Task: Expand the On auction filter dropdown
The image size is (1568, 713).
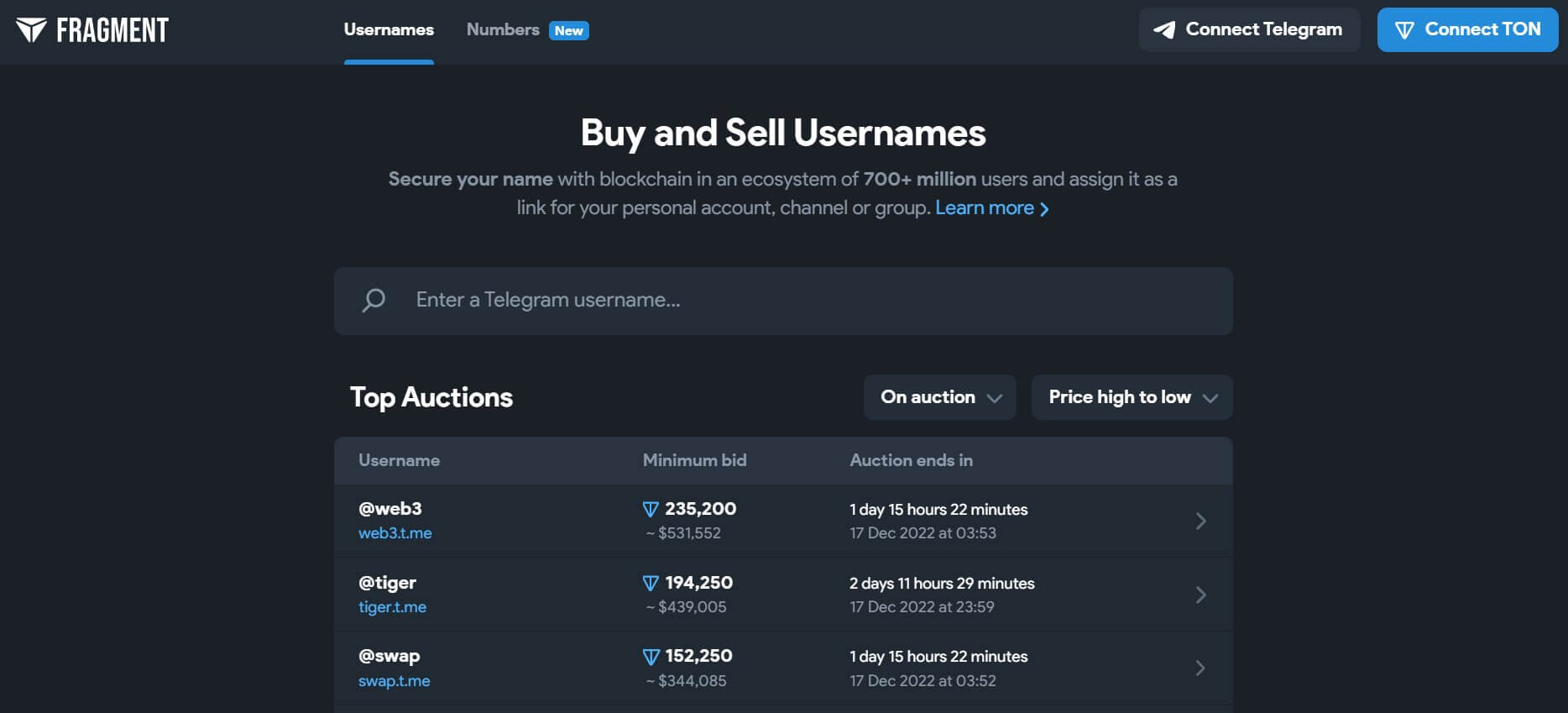Action: coord(939,397)
